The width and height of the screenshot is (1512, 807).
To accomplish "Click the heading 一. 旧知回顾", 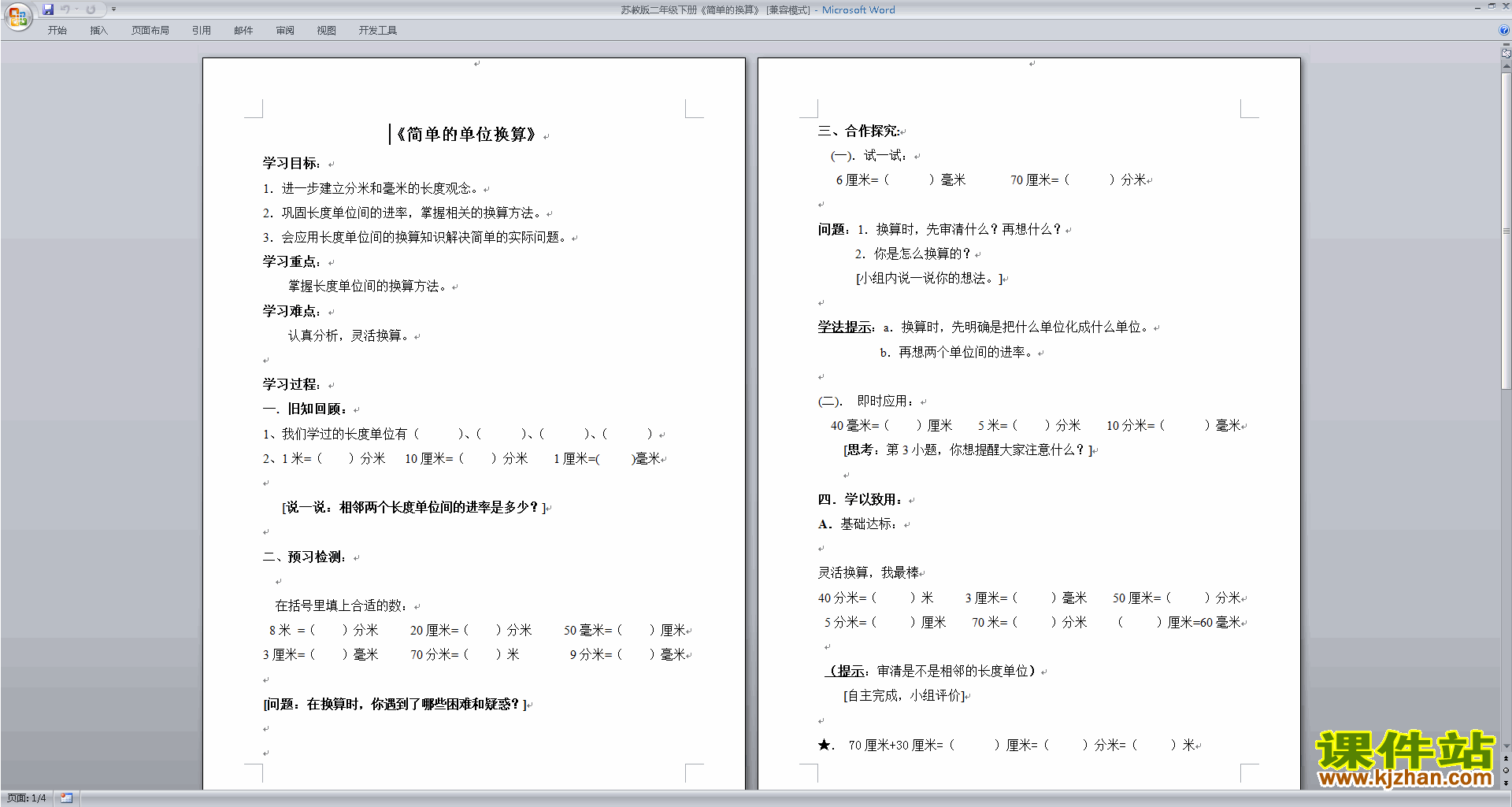I will pyautogui.click(x=306, y=409).
